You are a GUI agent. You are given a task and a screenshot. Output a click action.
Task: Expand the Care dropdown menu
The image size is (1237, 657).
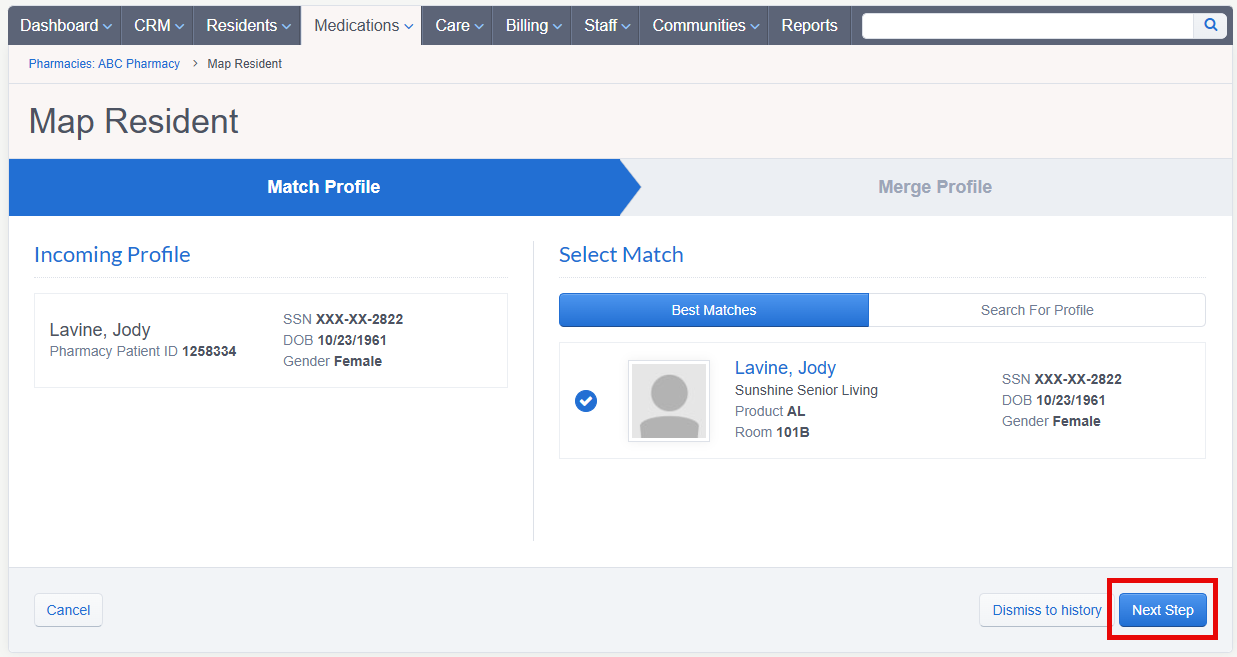[x=458, y=26]
